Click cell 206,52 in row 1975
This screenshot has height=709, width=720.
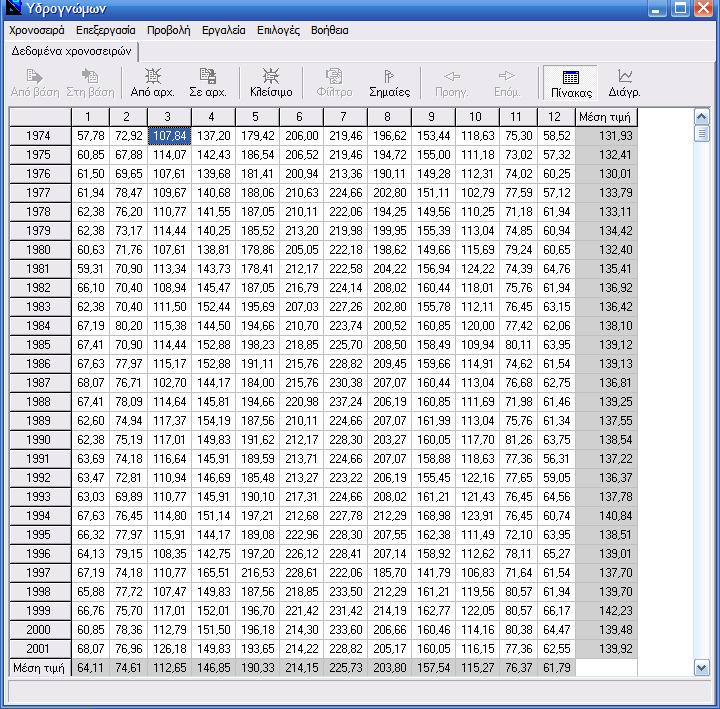point(301,155)
